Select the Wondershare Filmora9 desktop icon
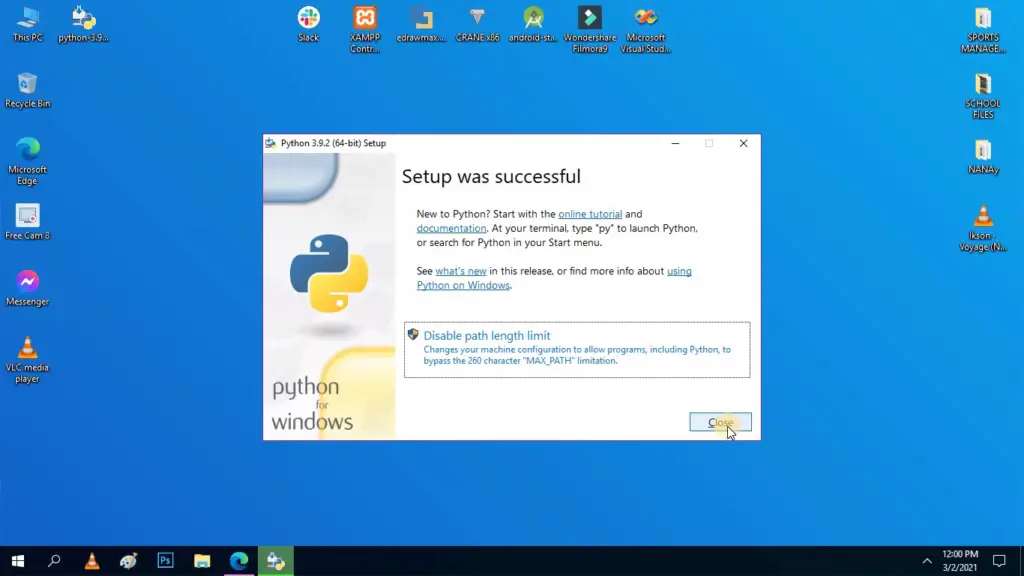 (590, 29)
